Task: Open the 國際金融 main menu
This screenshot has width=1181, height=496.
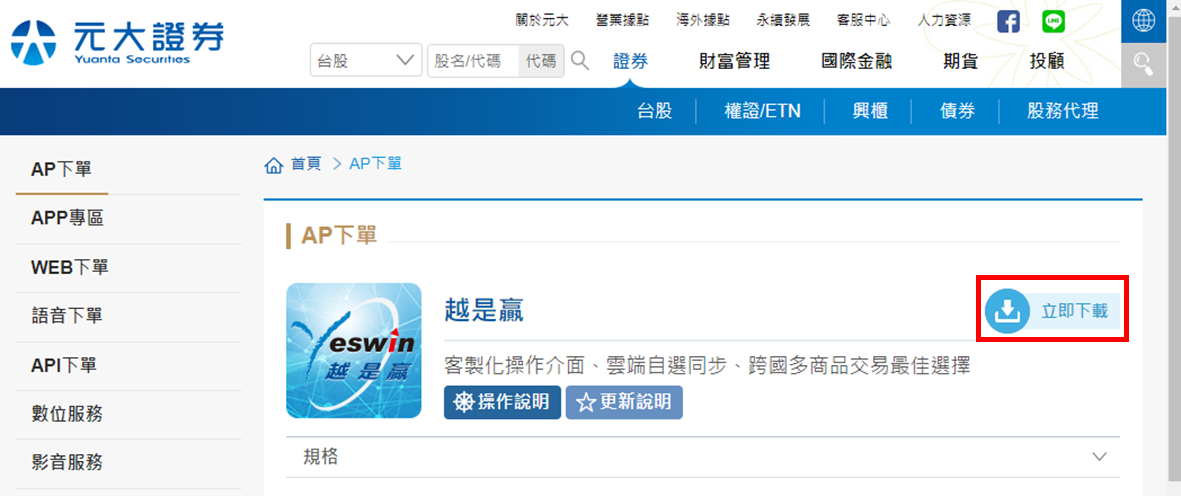Action: tap(856, 62)
